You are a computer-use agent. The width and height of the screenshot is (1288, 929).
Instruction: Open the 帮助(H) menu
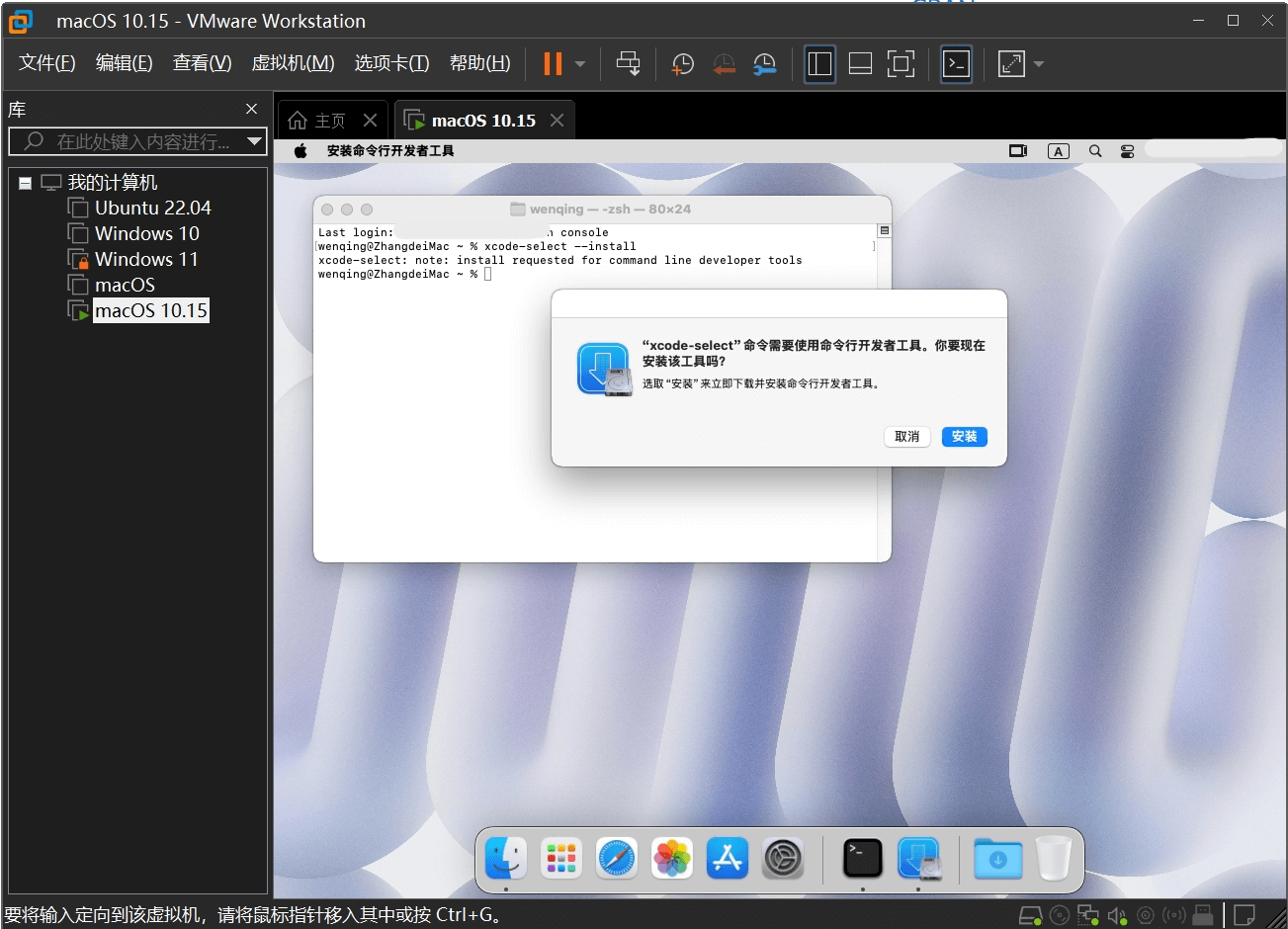coord(479,63)
